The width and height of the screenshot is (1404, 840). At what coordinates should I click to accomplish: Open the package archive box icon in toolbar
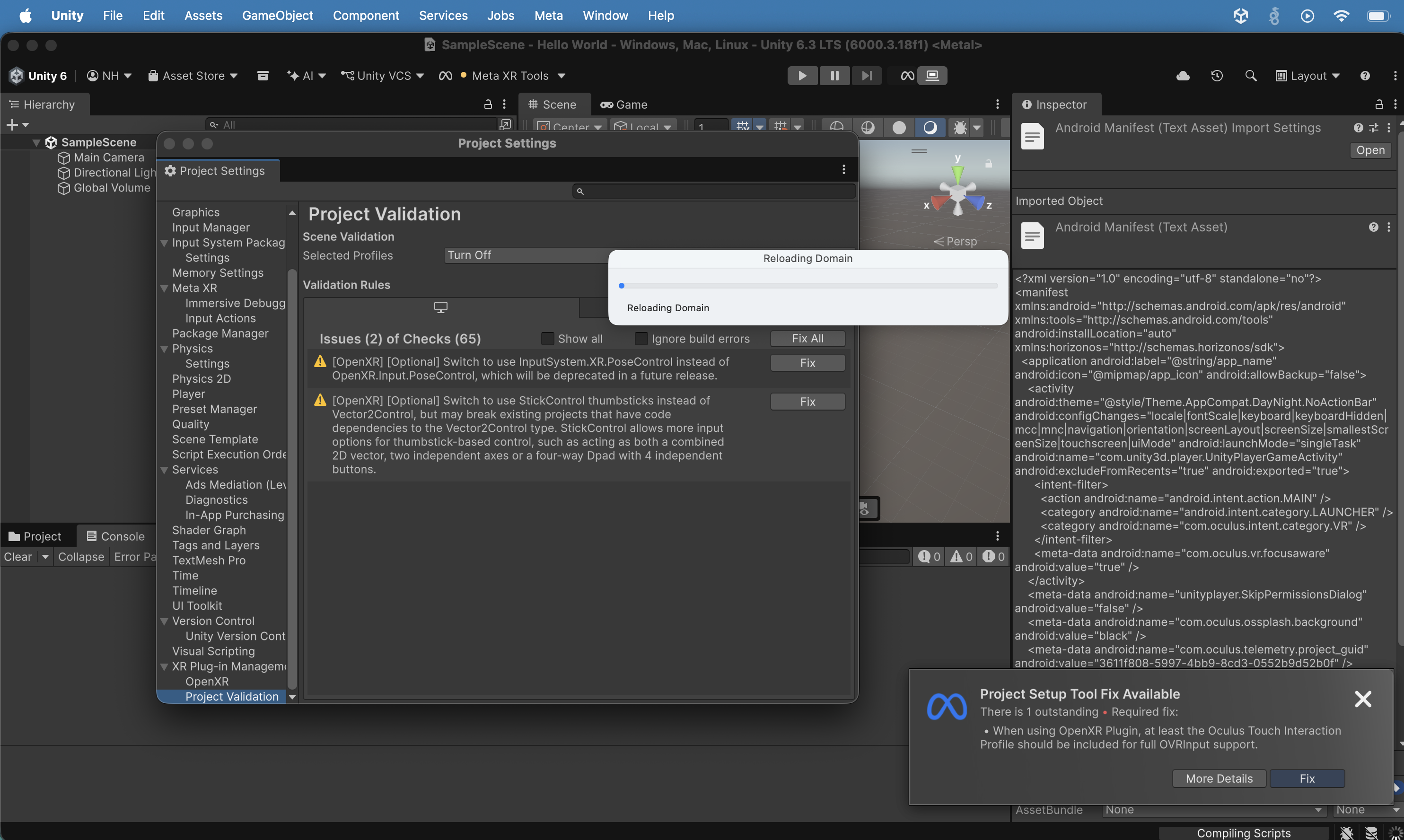[263, 76]
